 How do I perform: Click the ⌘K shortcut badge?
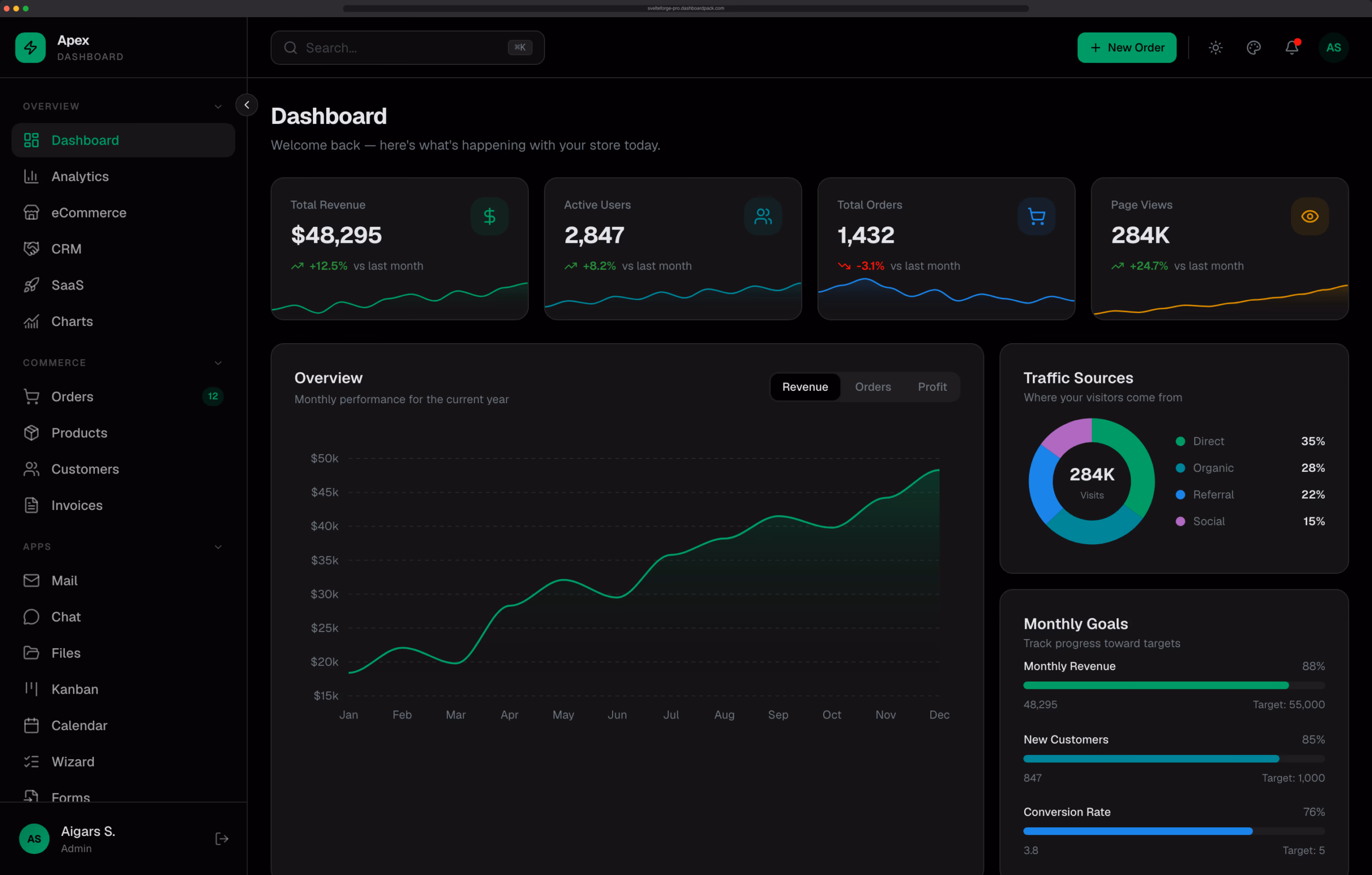[520, 48]
